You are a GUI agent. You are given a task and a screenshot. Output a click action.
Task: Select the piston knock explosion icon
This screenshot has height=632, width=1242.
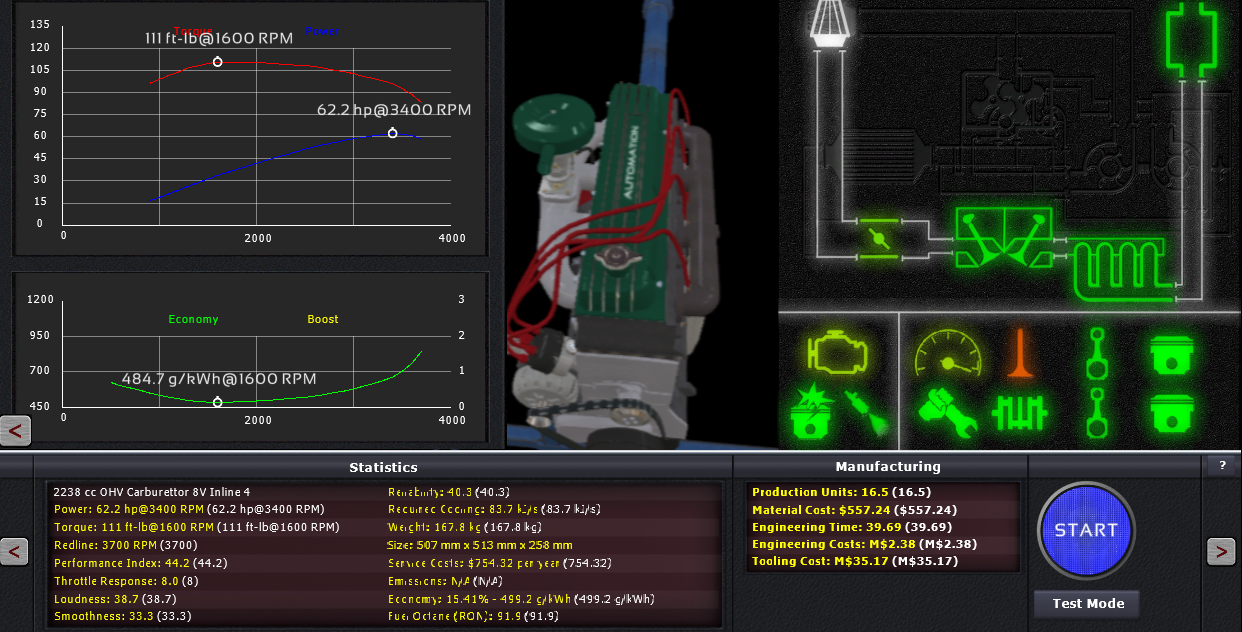812,413
